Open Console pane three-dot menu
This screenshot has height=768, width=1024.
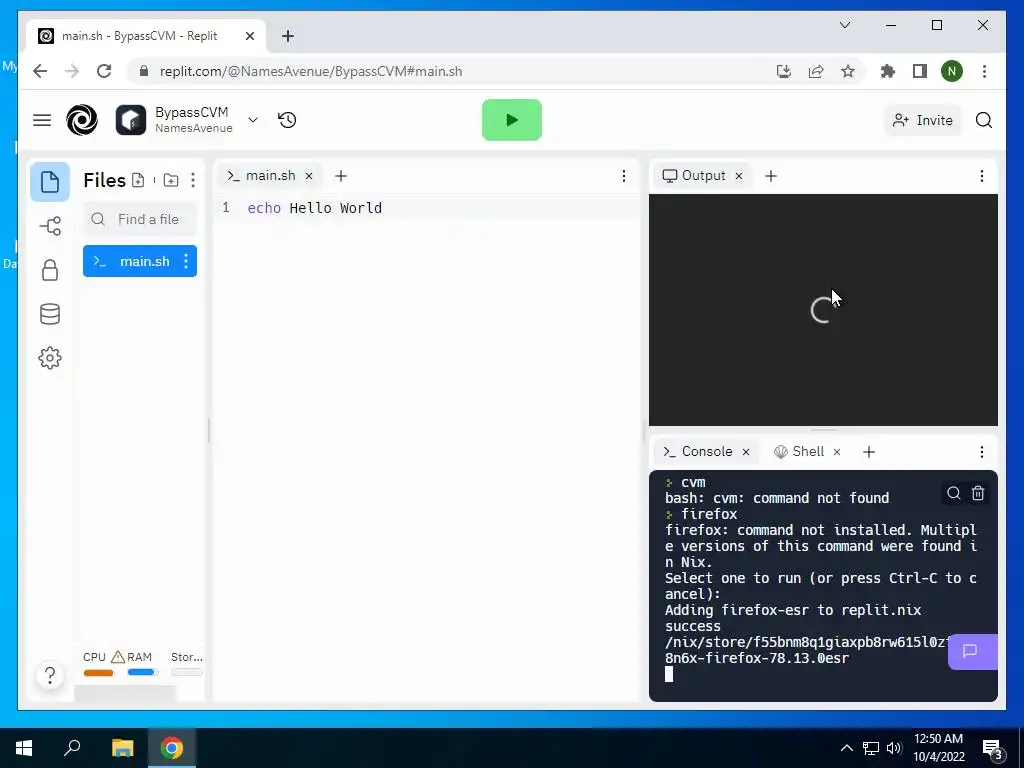point(982,452)
